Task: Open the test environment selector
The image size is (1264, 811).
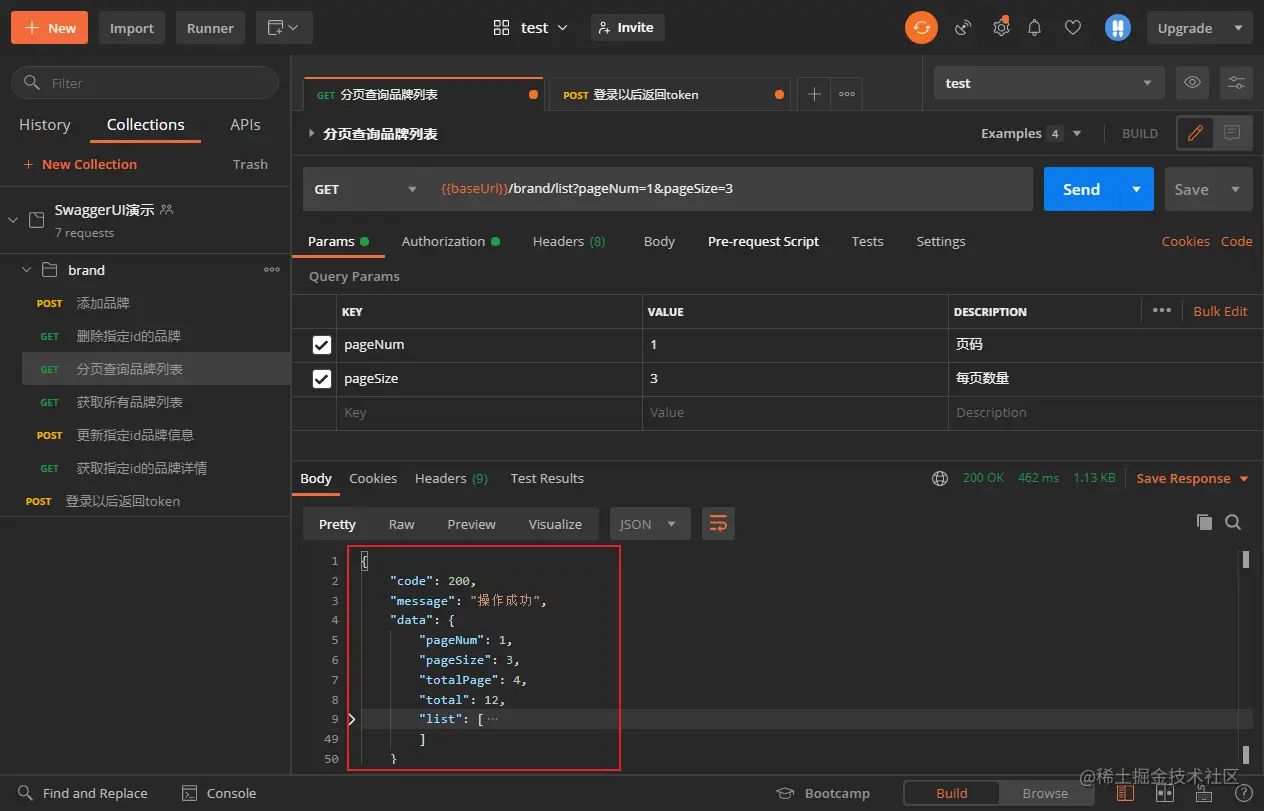Action: (x=1049, y=83)
